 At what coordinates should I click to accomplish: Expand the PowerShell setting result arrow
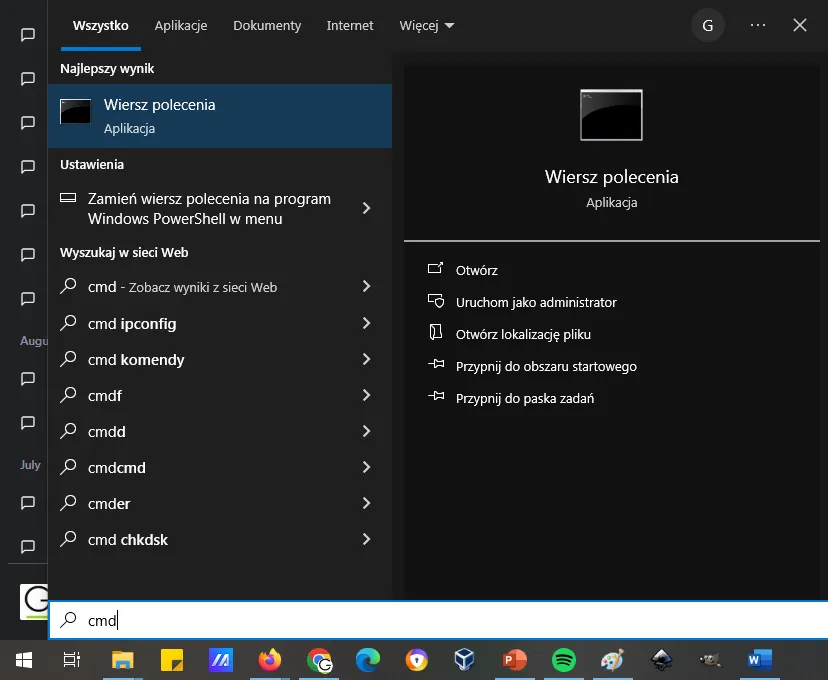click(366, 208)
